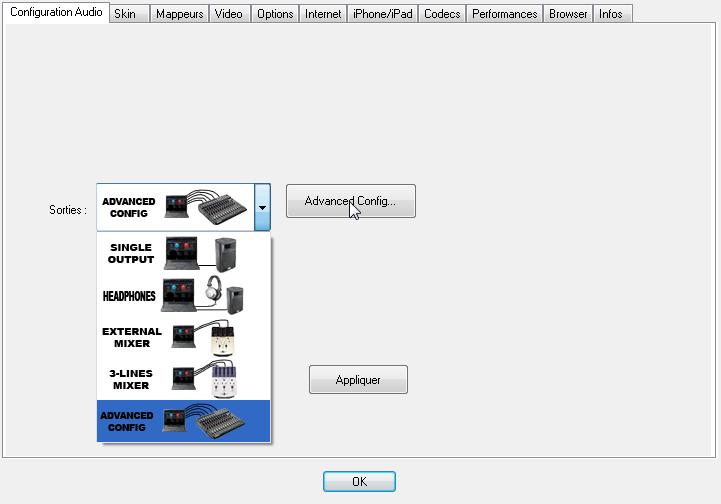This screenshot has width=721, height=504.
Task: Collapse the Sorties dropdown arrow
Action: [262, 208]
